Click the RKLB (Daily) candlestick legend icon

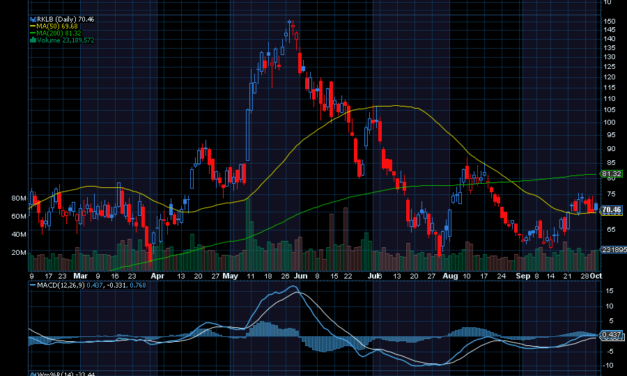[x=33, y=19]
